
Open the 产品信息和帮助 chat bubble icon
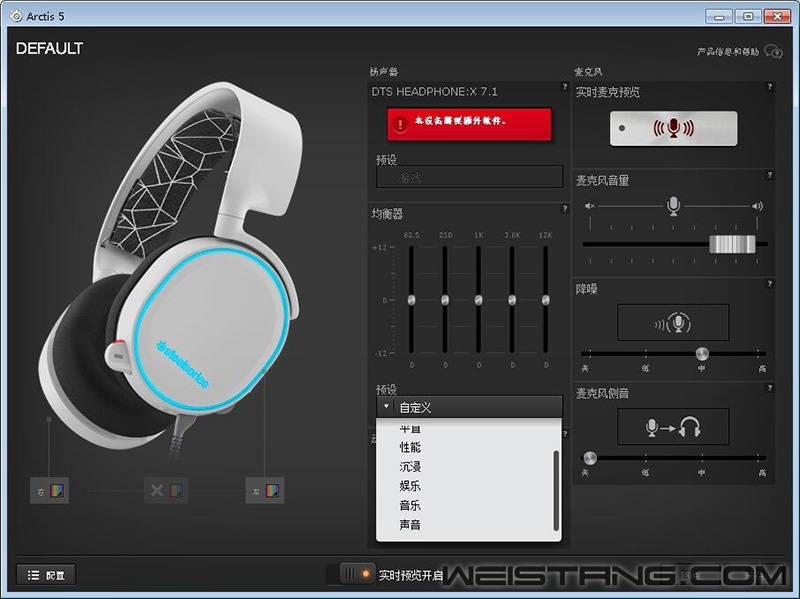coord(773,52)
